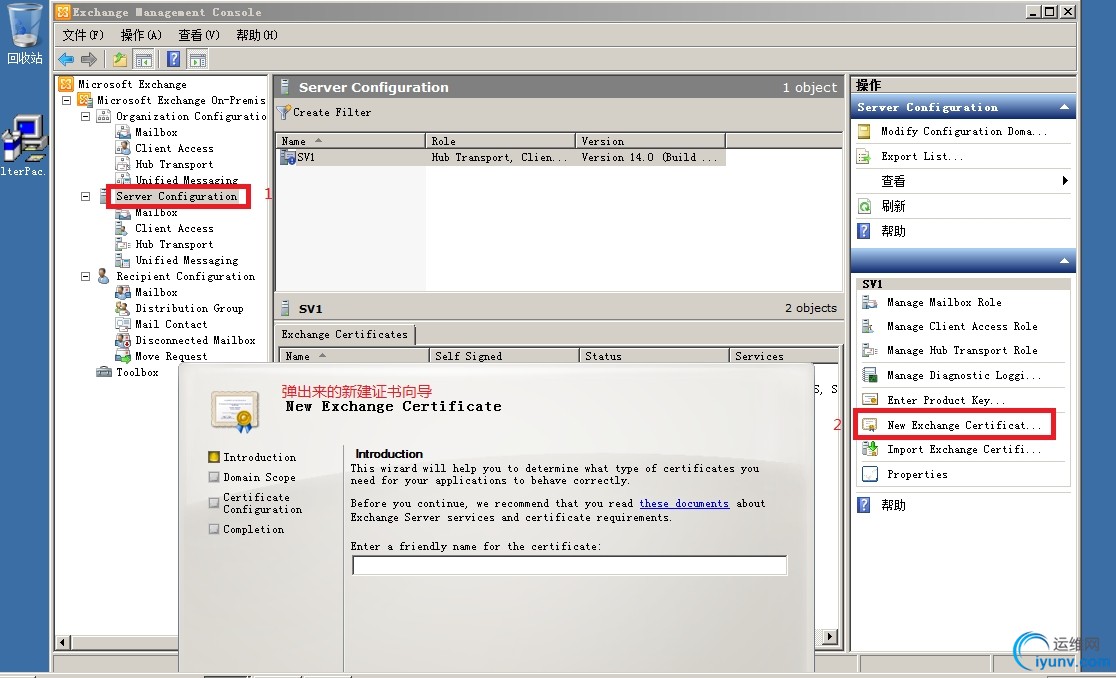Click the Up one level toolbar icon

(x=120, y=59)
